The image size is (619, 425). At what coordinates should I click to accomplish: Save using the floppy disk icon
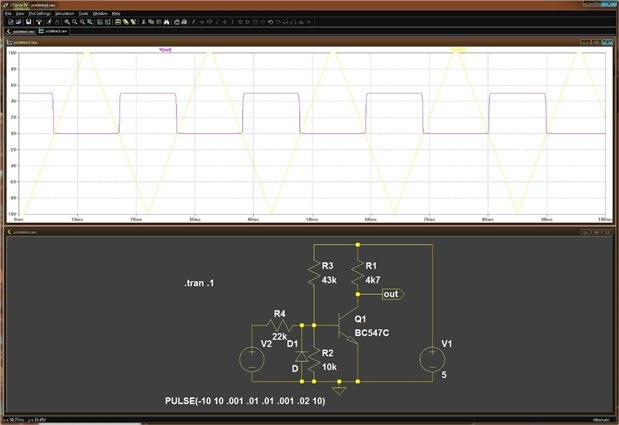27,21
